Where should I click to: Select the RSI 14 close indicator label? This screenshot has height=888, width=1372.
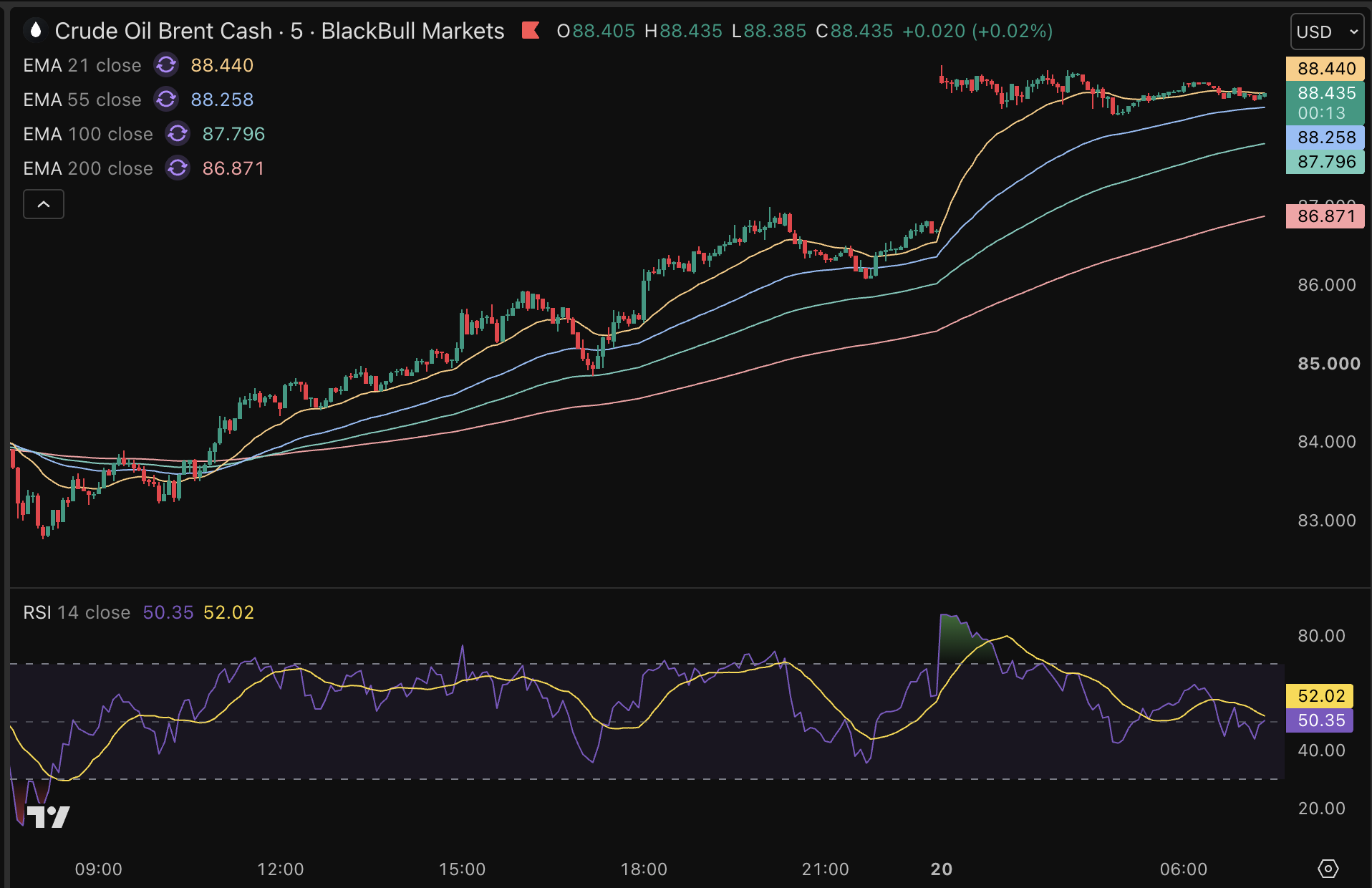(77, 612)
